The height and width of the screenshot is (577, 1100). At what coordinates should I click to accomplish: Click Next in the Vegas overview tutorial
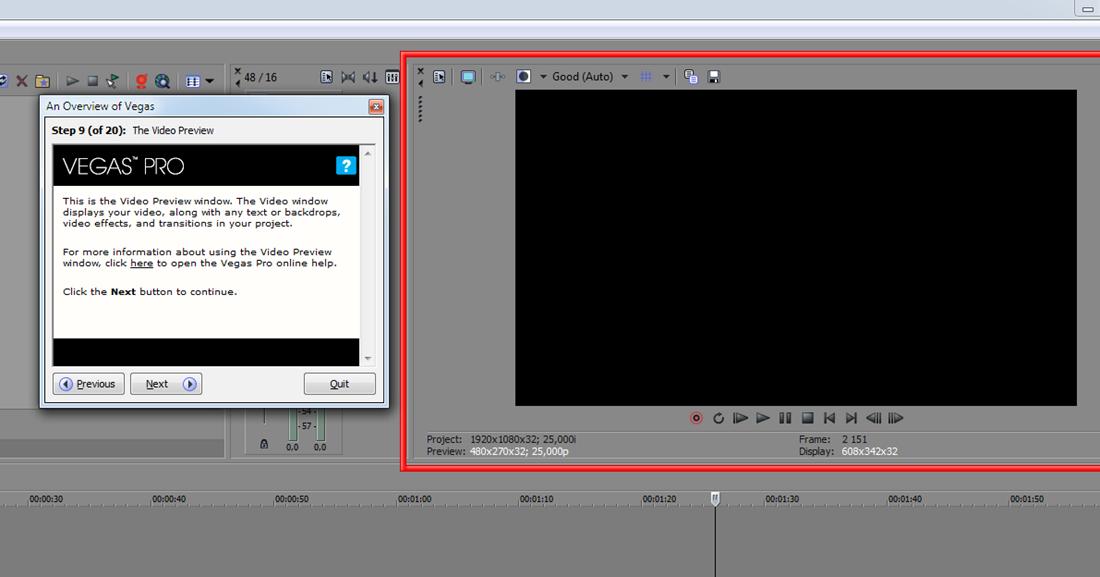pyautogui.click(x=166, y=384)
